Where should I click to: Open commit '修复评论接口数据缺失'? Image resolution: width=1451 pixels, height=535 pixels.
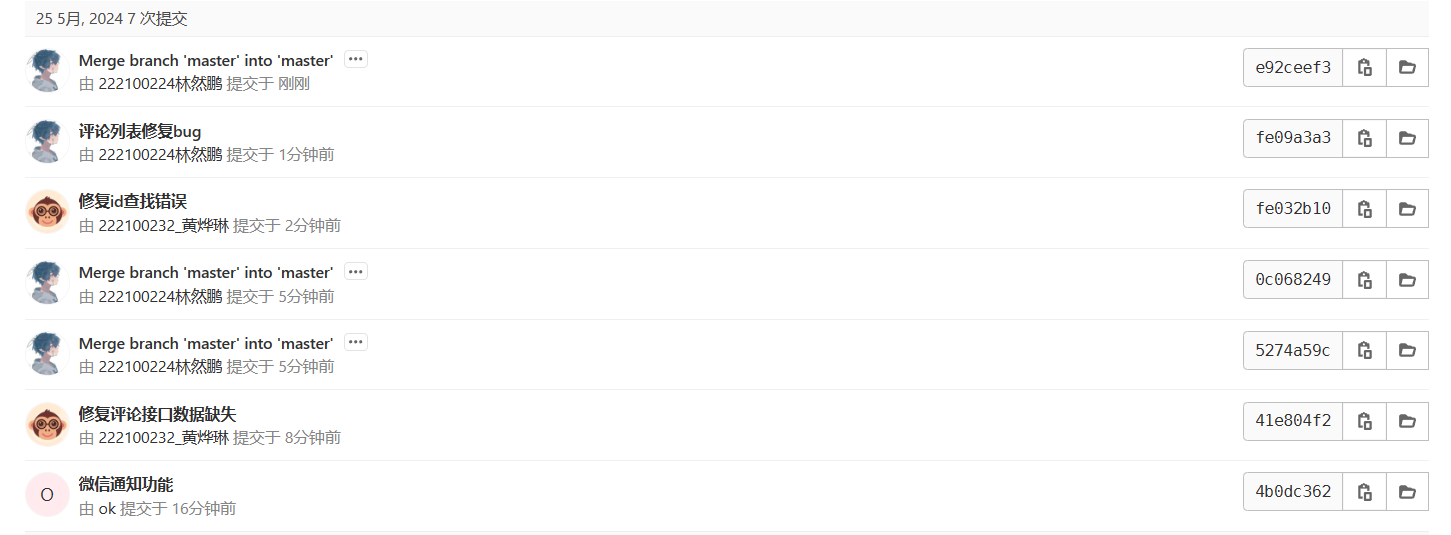158,414
